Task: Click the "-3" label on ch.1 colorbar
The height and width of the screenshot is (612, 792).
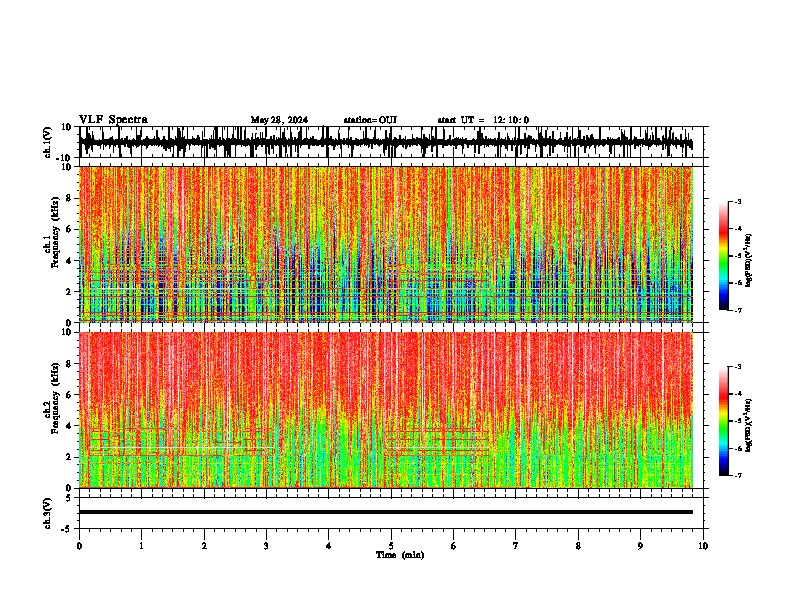Action: point(738,202)
